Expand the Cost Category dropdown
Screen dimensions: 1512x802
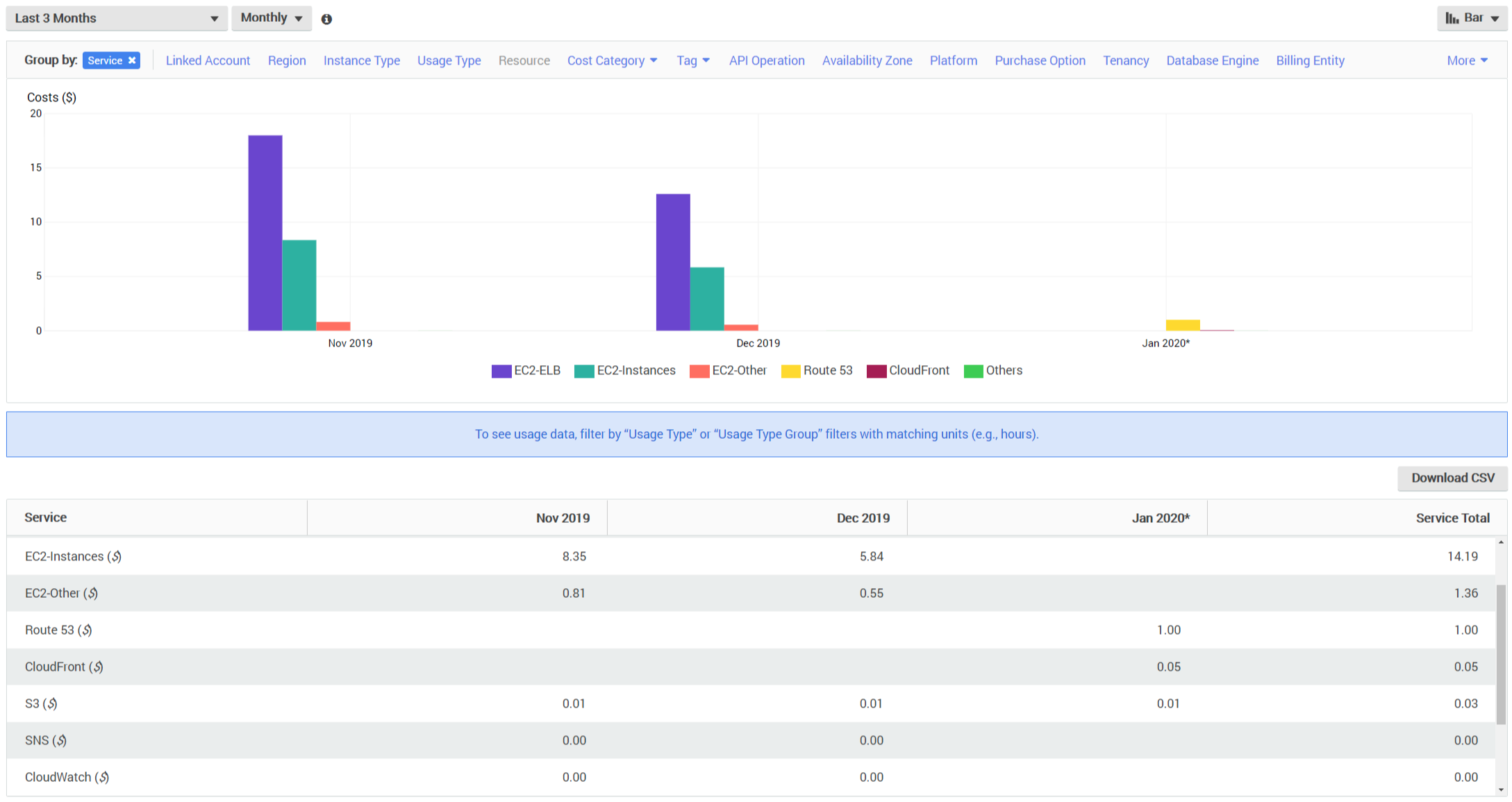click(612, 60)
